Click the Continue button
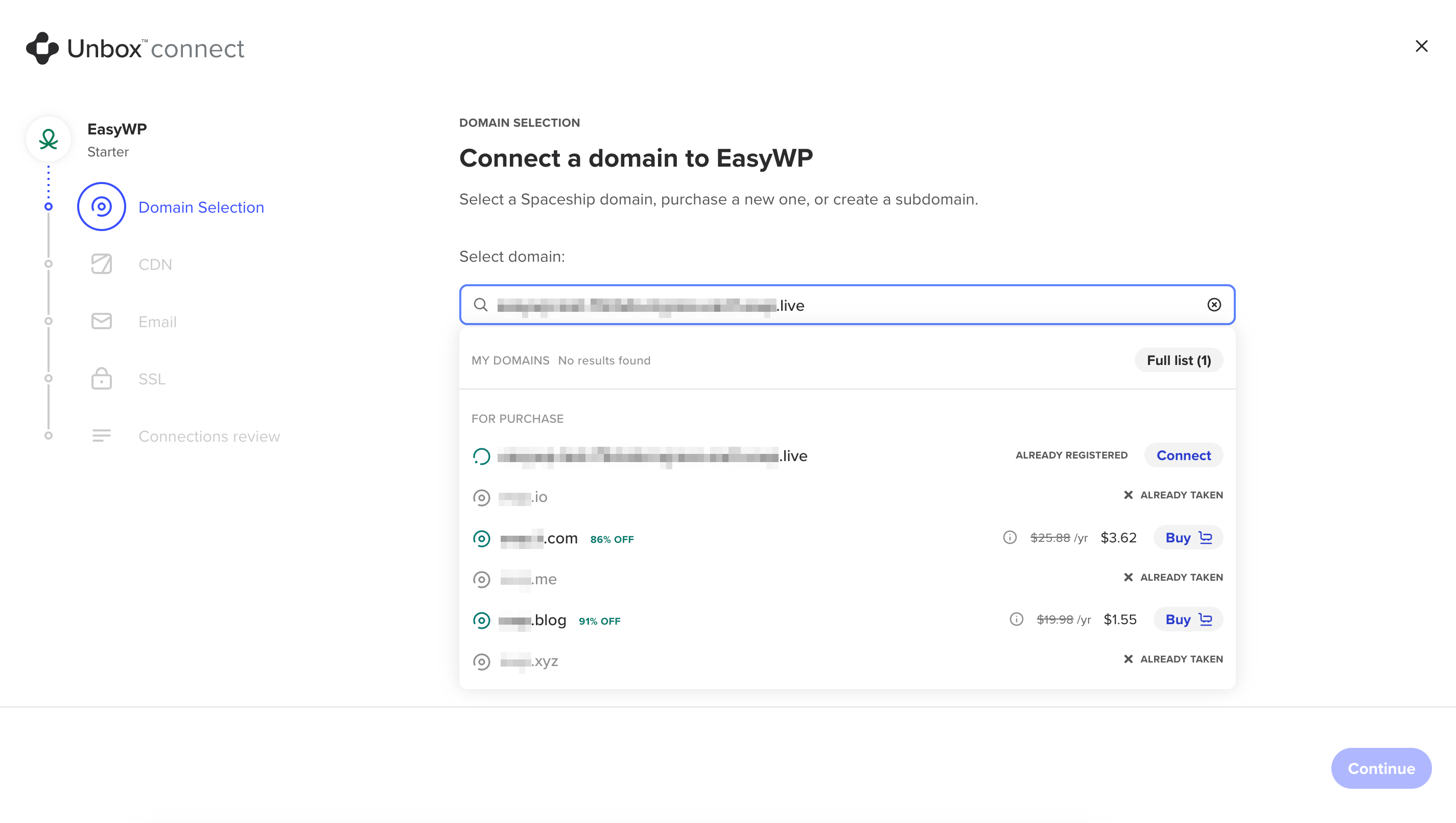The width and height of the screenshot is (1456, 823). pyautogui.click(x=1381, y=768)
